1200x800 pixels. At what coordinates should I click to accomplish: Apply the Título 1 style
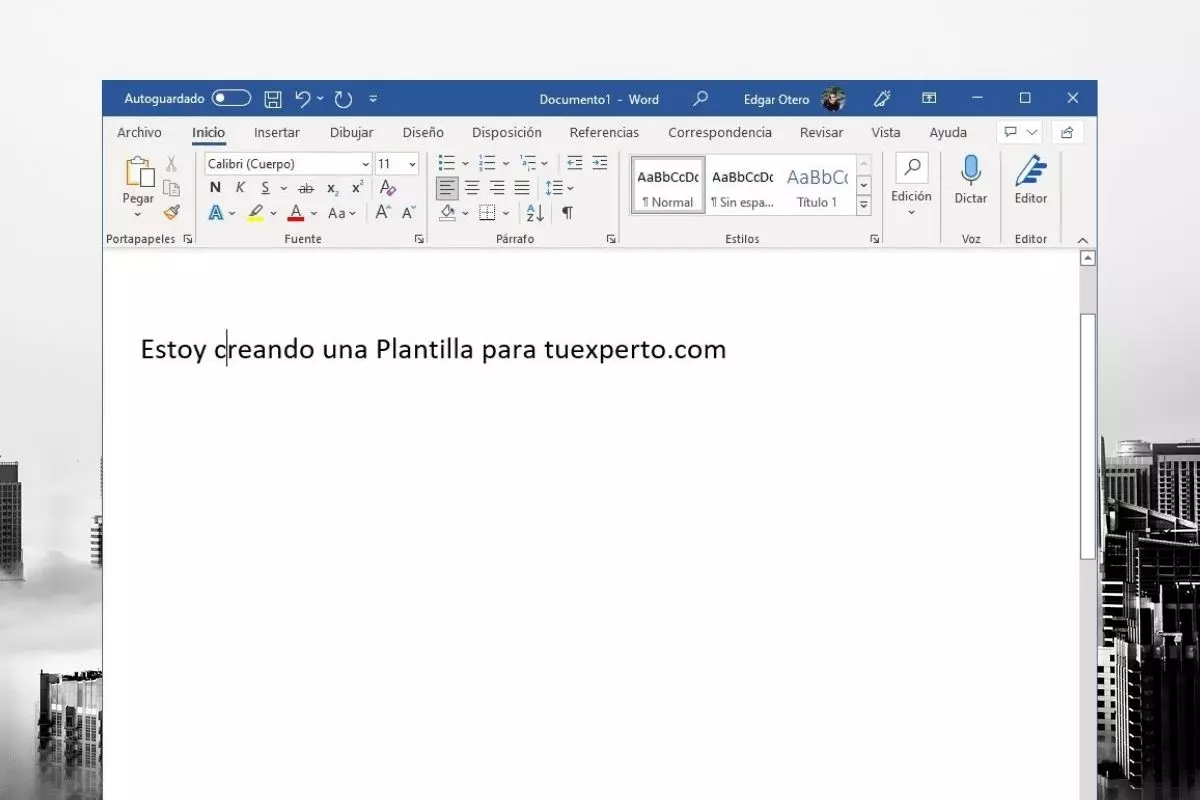click(817, 186)
